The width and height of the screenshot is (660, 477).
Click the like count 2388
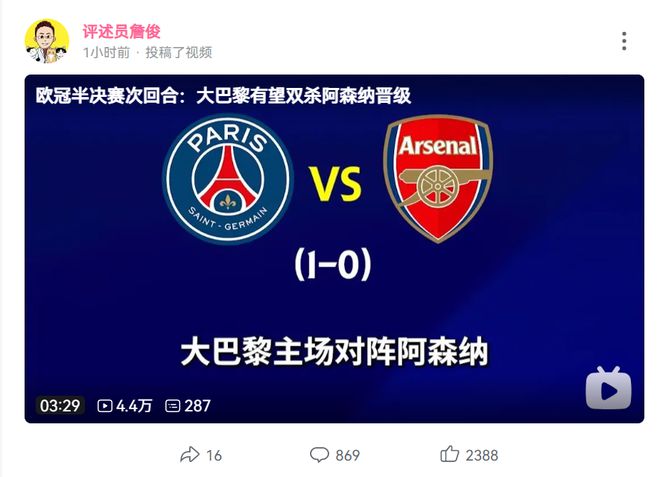[x=481, y=455]
